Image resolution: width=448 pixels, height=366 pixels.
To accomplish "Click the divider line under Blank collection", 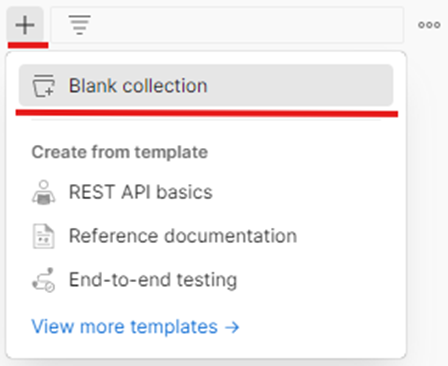I will point(206,120).
